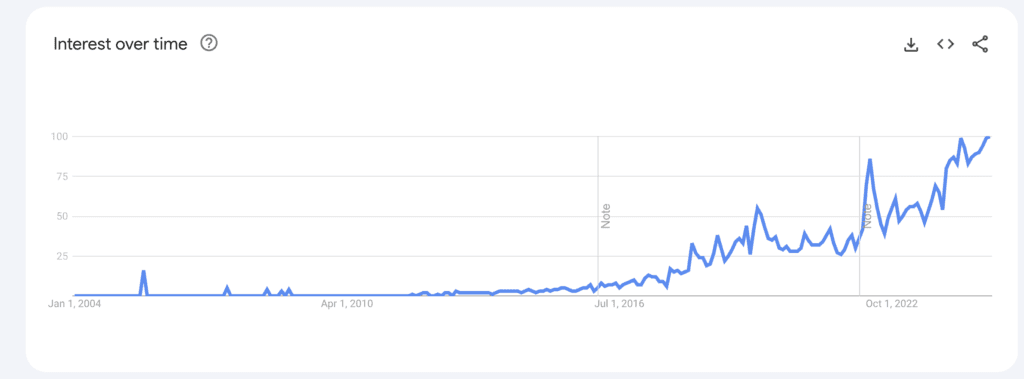Click the 50 value on the y-axis
Viewport: 1024px width, 379px height.
point(64,216)
